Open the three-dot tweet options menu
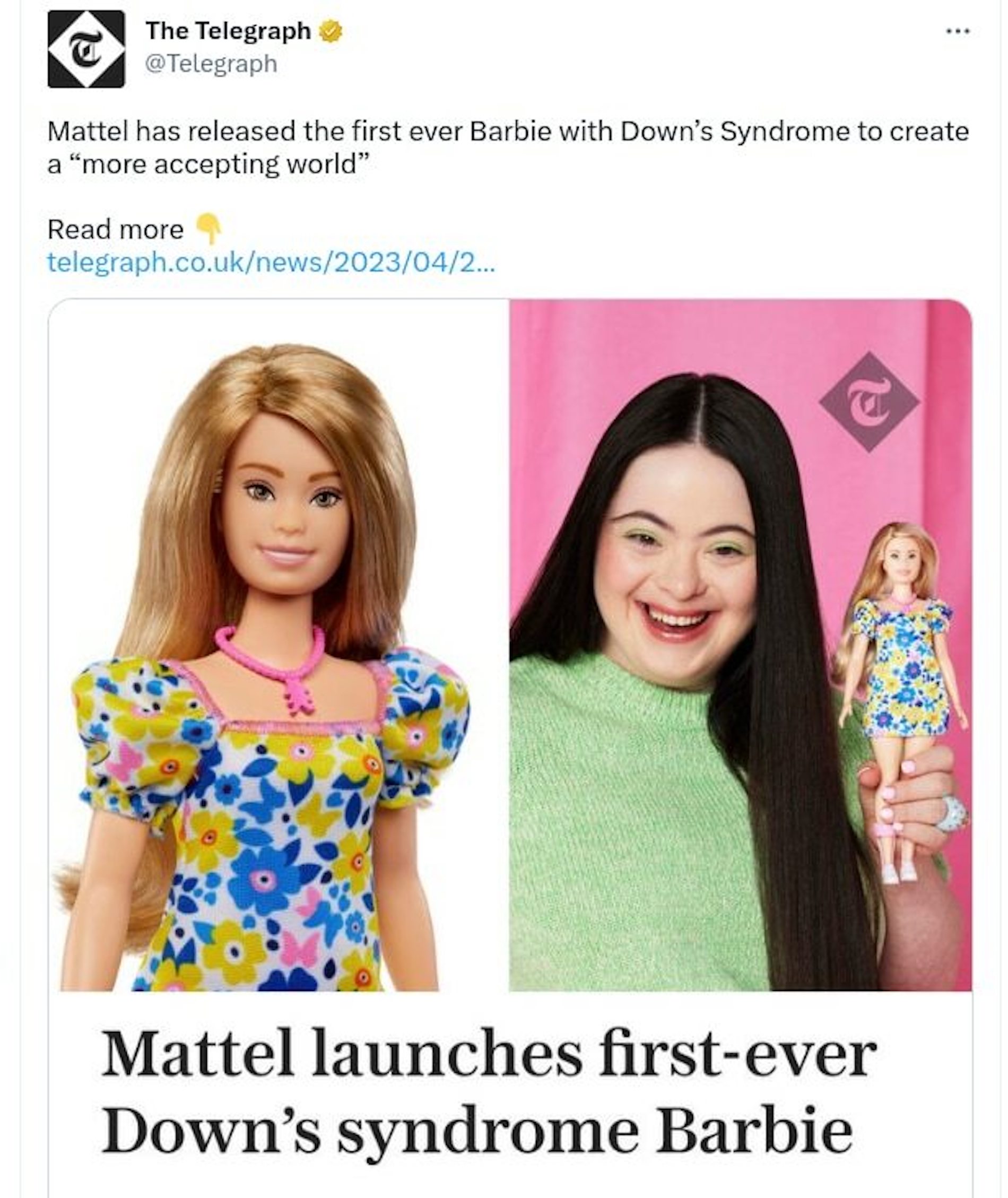1008x1198 pixels. click(x=958, y=31)
